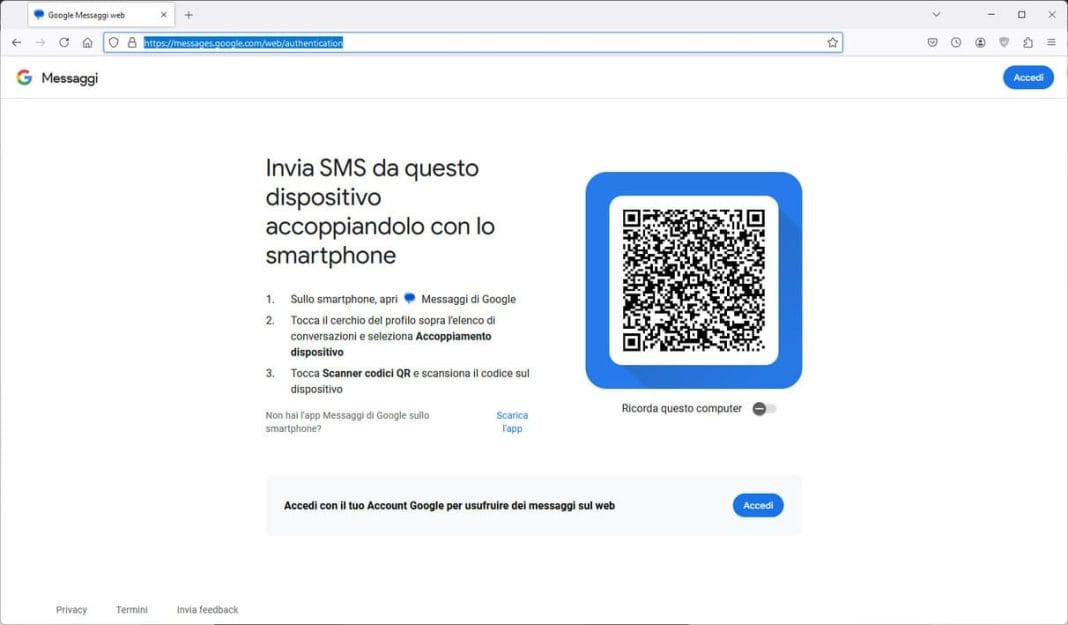View site security padlock details

(132, 42)
